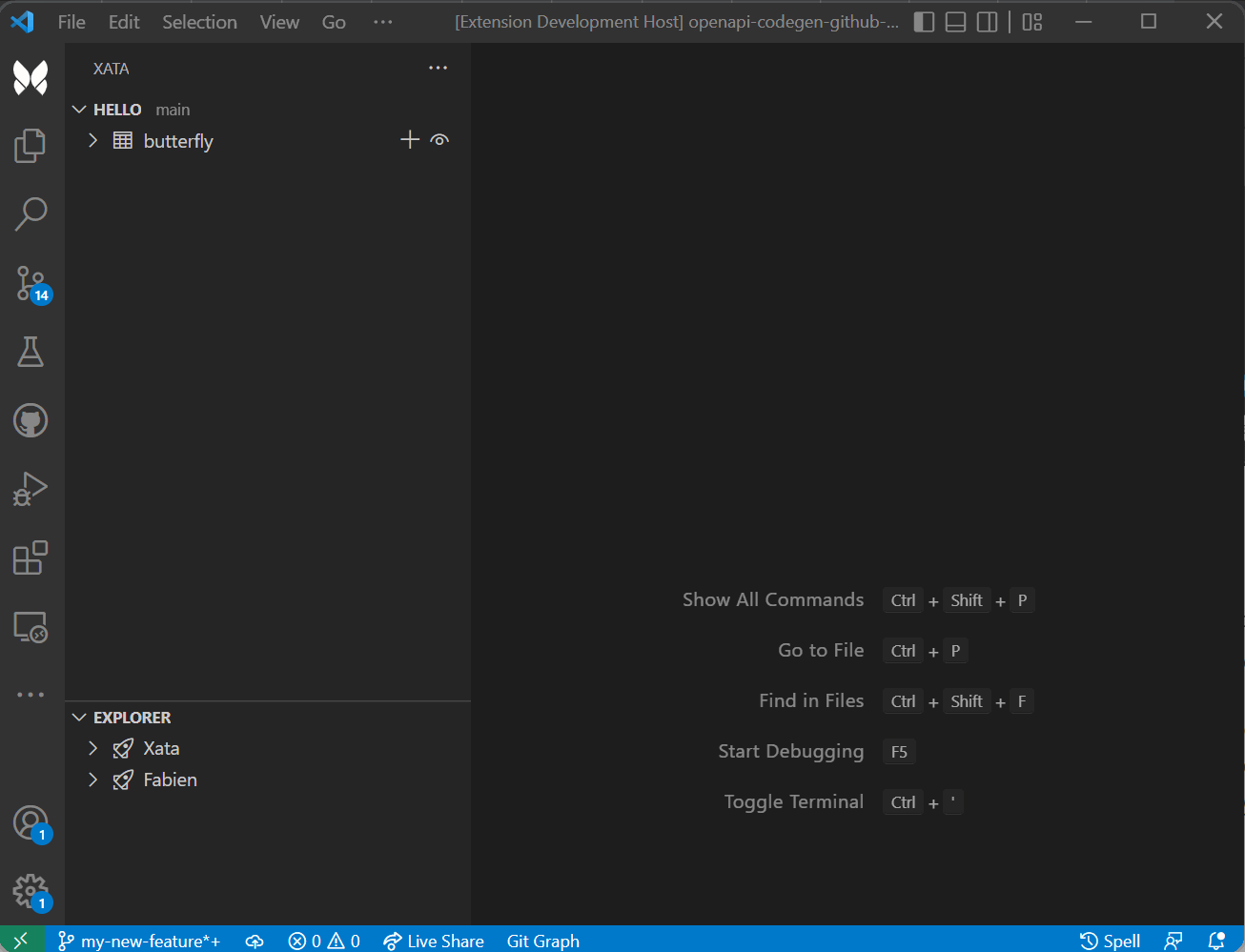Open the Testing beaker view

(x=31, y=352)
